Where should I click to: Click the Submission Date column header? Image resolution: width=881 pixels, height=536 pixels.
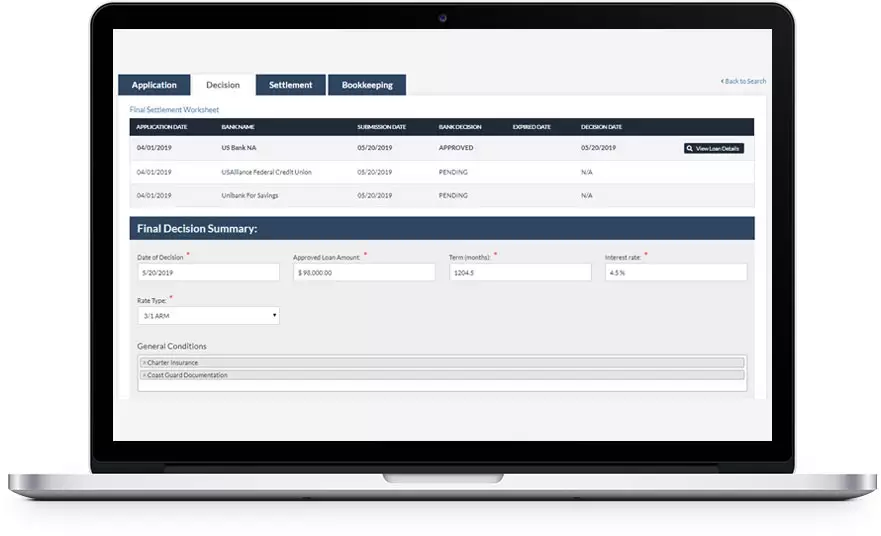382,127
